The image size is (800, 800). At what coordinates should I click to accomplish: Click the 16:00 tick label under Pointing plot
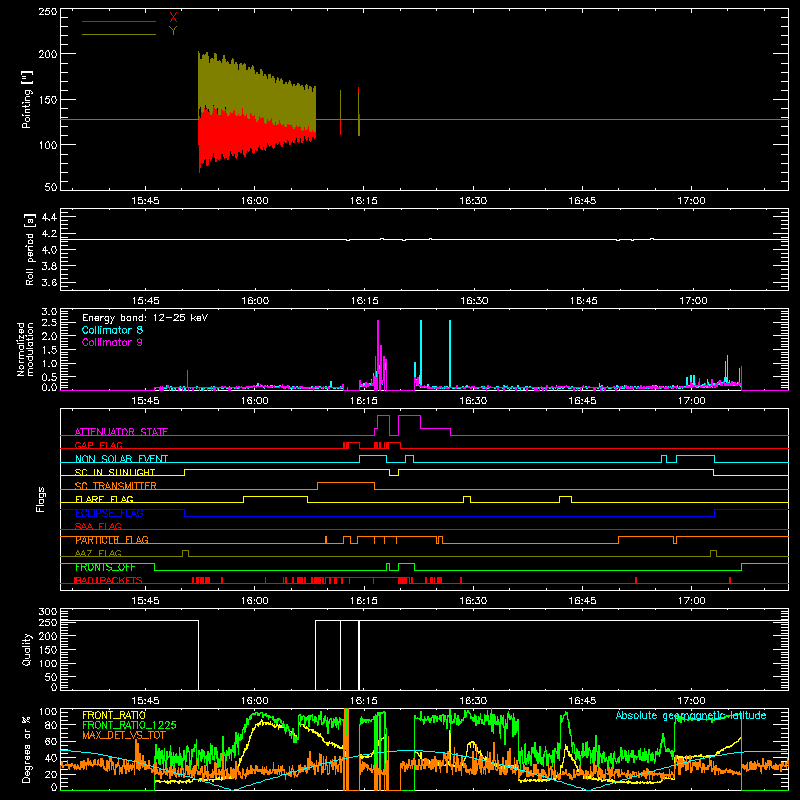pos(255,201)
